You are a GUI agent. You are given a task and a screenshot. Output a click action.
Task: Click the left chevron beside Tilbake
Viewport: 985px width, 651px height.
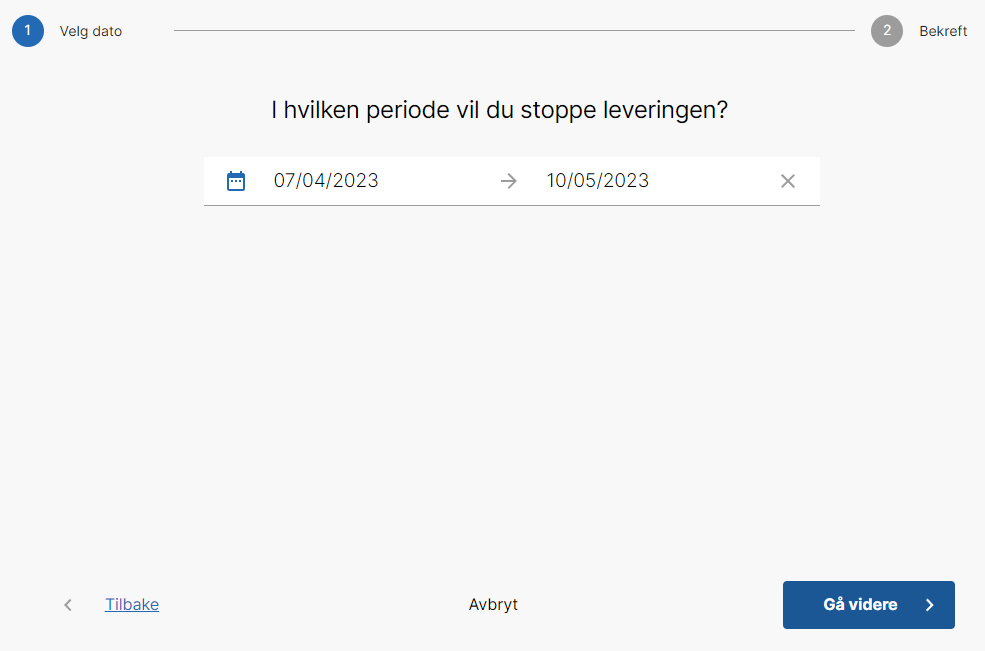point(68,605)
